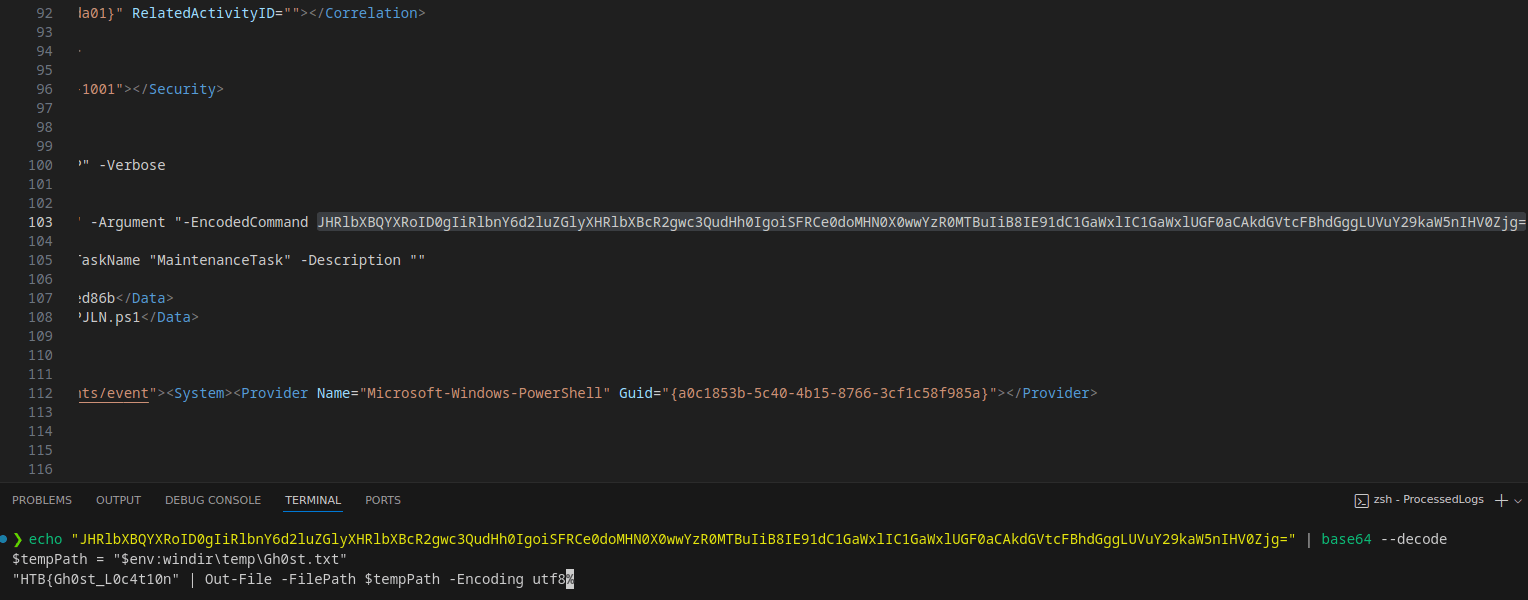Image resolution: width=1528 pixels, height=600 pixels.
Task: Click the blue command decoration dot
Action: [x=4, y=539]
